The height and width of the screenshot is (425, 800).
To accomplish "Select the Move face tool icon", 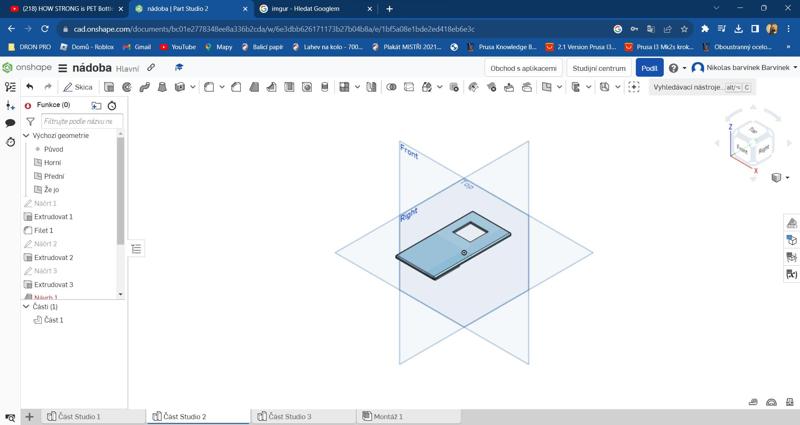I will [x=509, y=87].
